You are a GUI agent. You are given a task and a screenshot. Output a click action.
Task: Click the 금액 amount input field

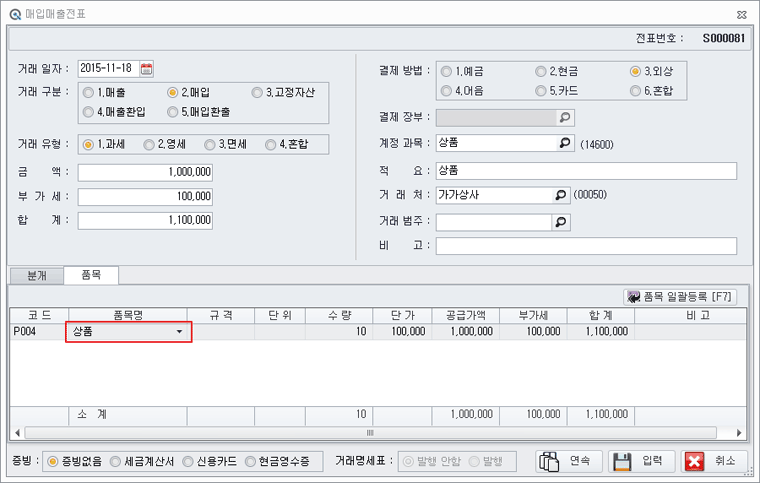click(x=145, y=171)
